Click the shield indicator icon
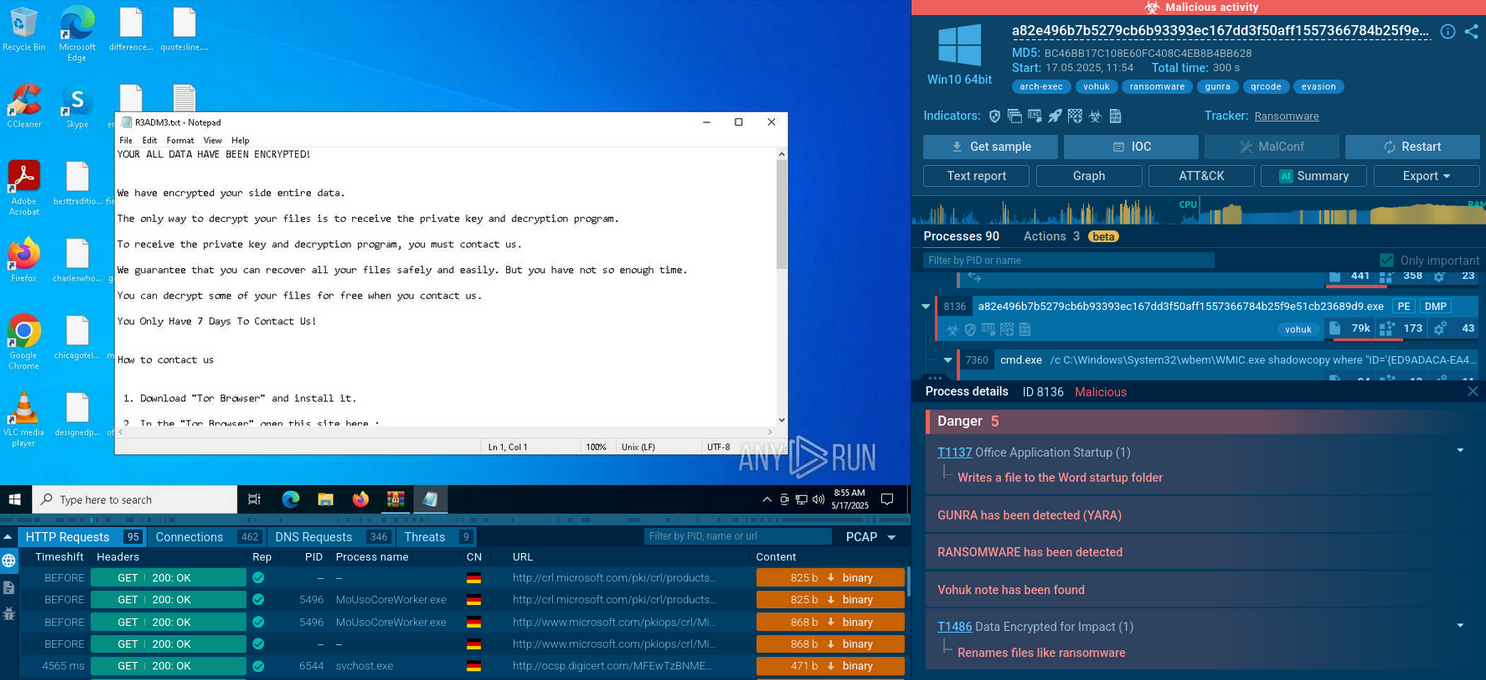Viewport: 1486px width, 680px height. [x=994, y=116]
